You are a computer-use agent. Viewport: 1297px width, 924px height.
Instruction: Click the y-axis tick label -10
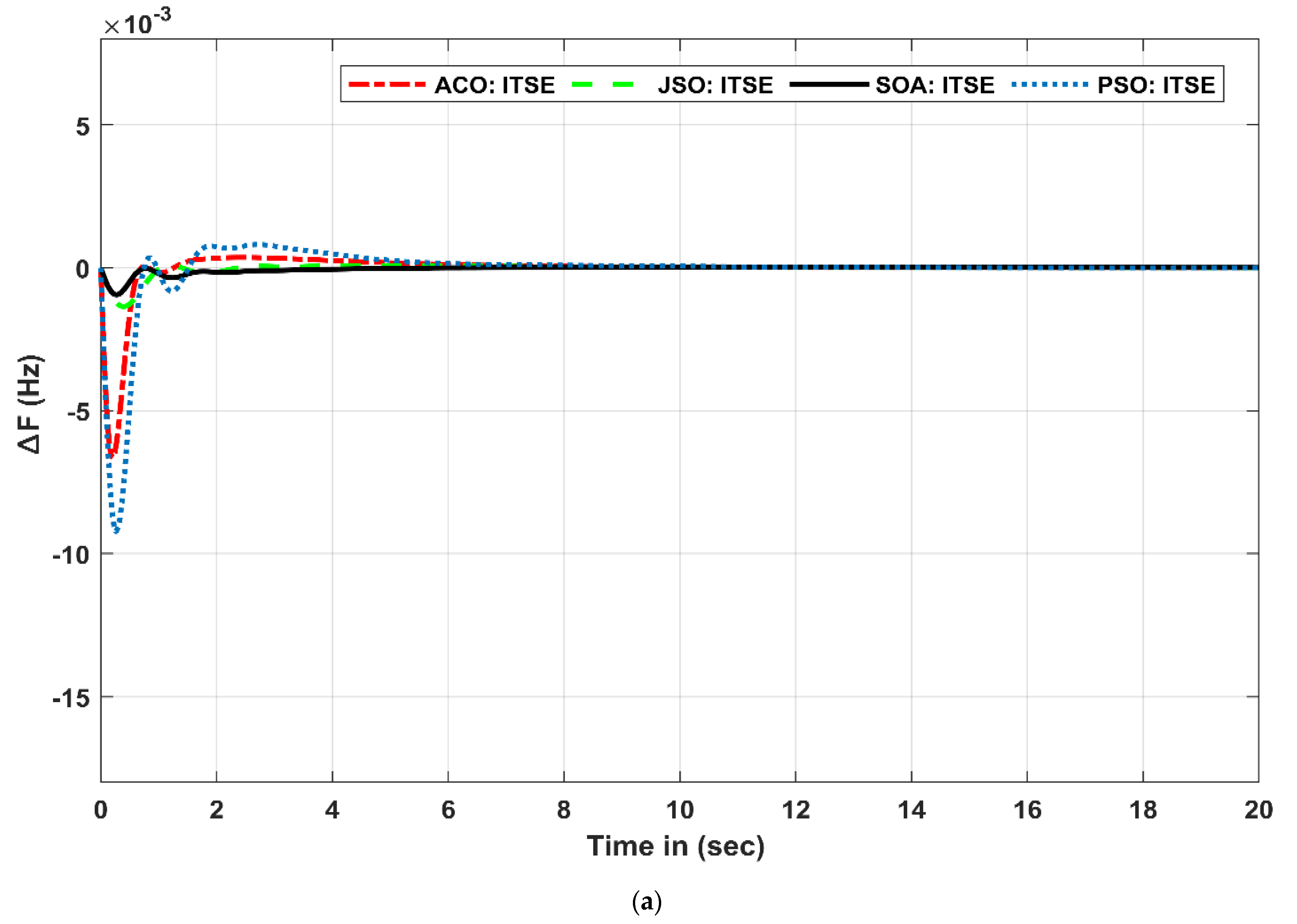pos(71,555)
